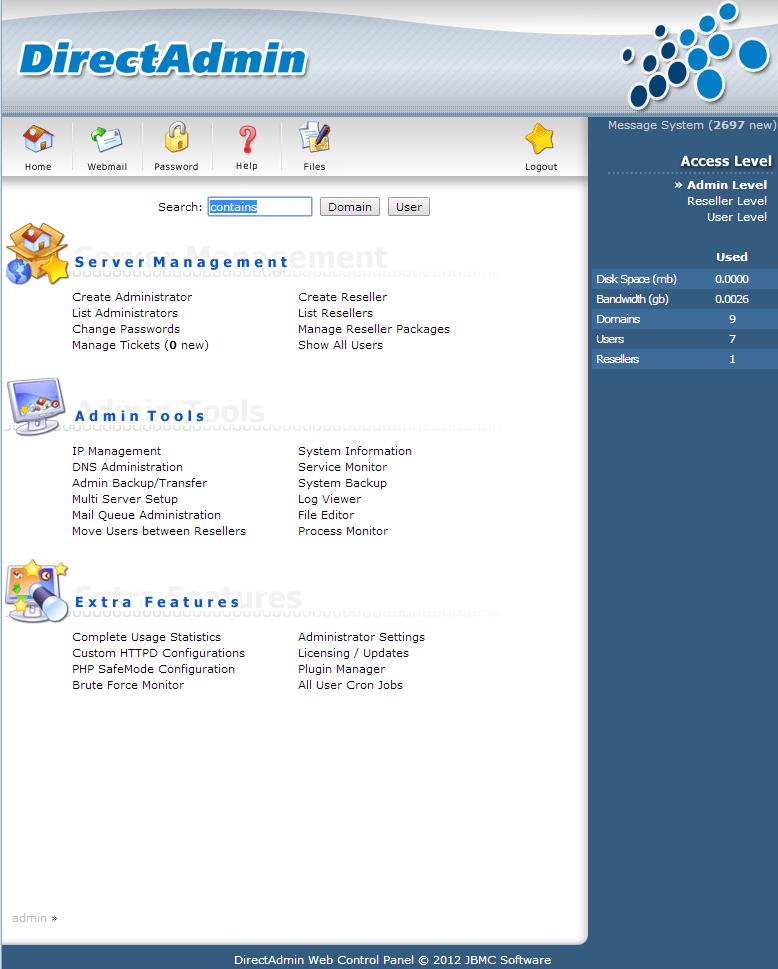The image size is (778, 969).
Task: Open Log Viewer
Action: click(x=329, y=499)
